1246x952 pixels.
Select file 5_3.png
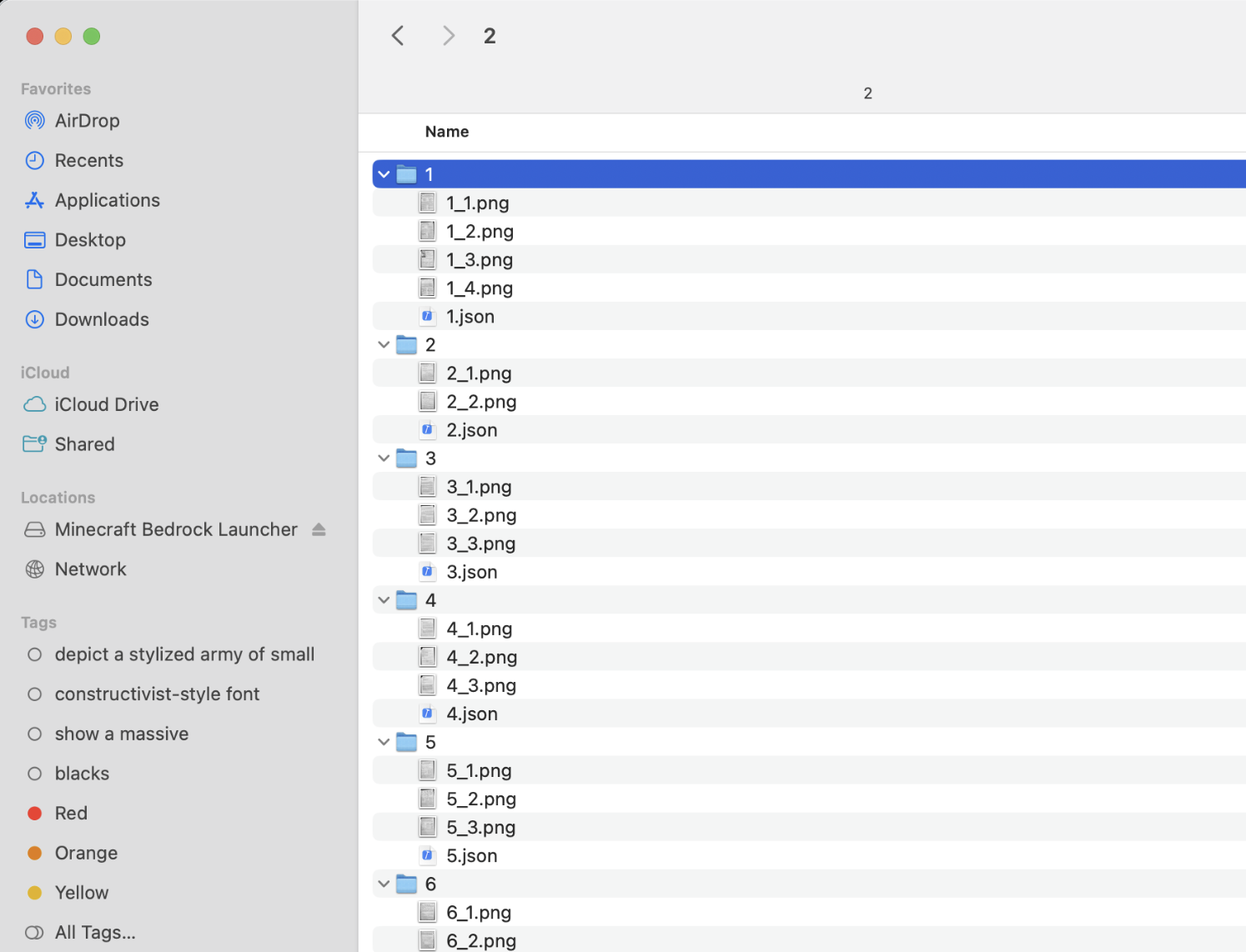tap(809, 827)
